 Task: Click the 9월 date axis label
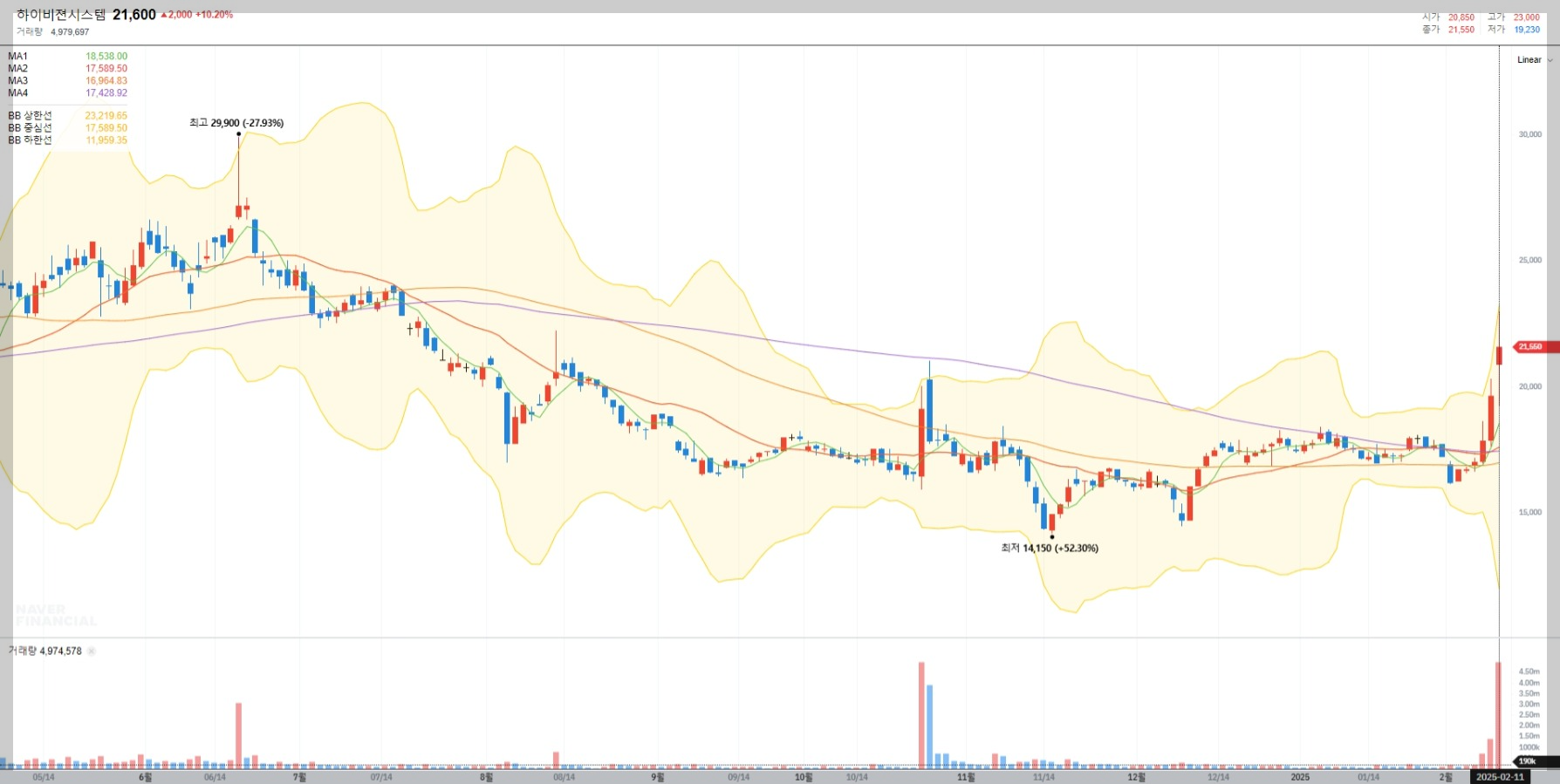(x=658, y=777)
